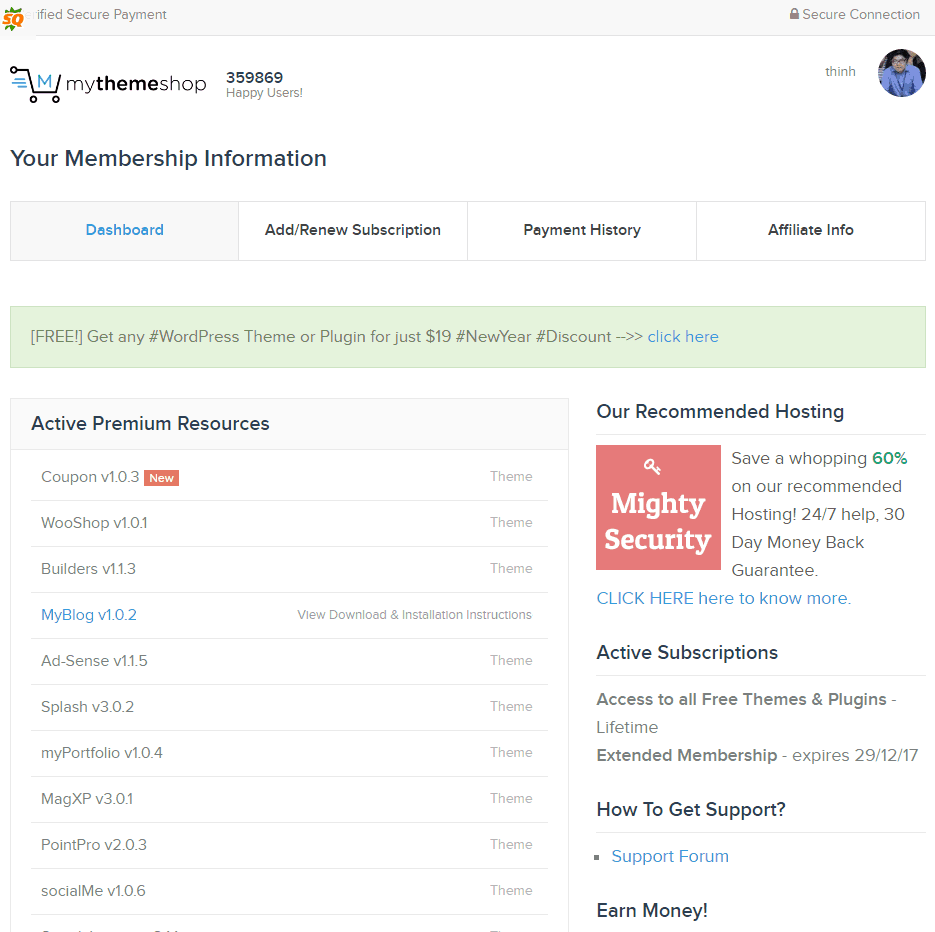Open 'CLICK HERE here to know more' link
The height and width of the screenshot is (932, 935).
pyautogui.click(x=724, y=598)
